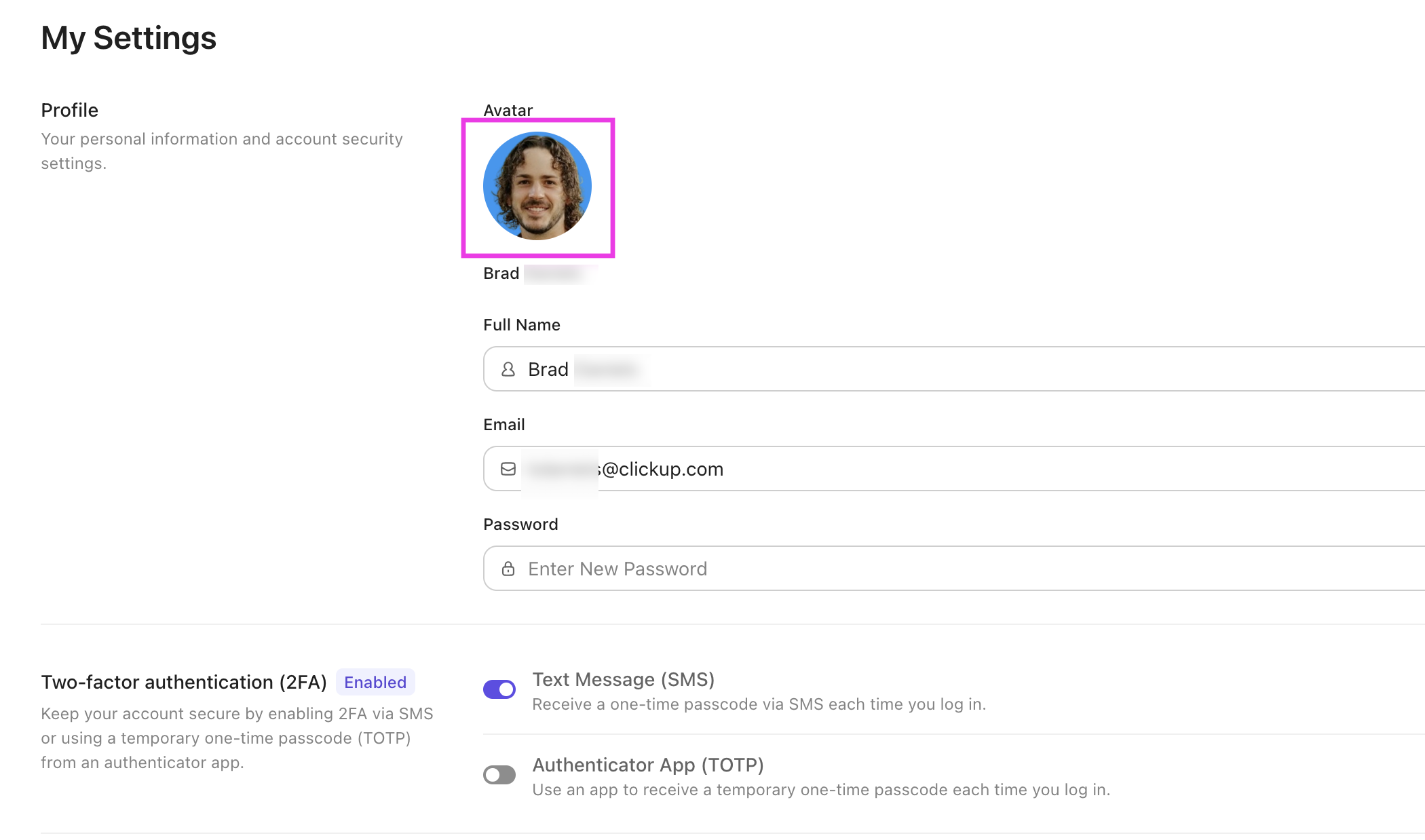Focus the Full Name text field
This screenshot has height=840, width=1425.
(950, 369)
